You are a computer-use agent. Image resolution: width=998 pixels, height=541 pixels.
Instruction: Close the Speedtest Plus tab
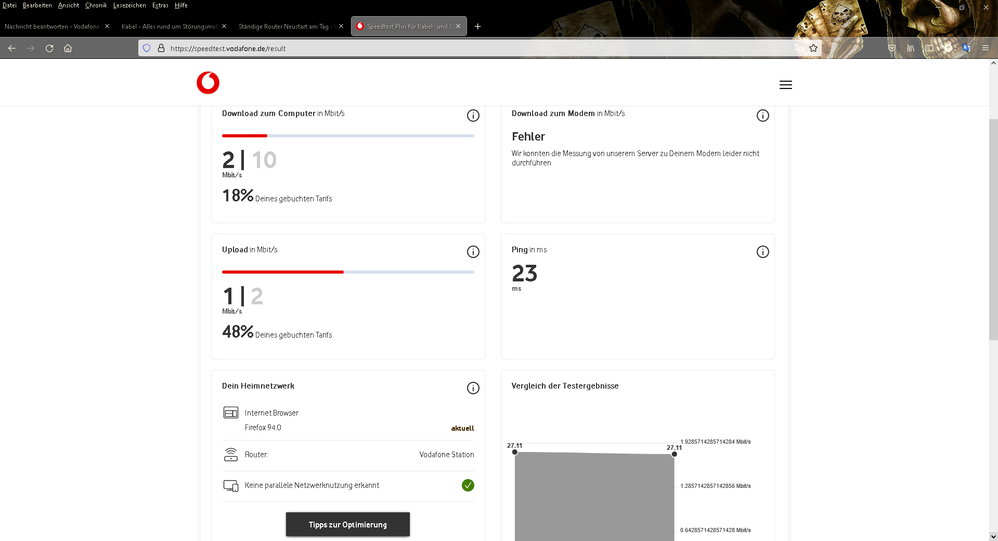[x=458, y=26]
